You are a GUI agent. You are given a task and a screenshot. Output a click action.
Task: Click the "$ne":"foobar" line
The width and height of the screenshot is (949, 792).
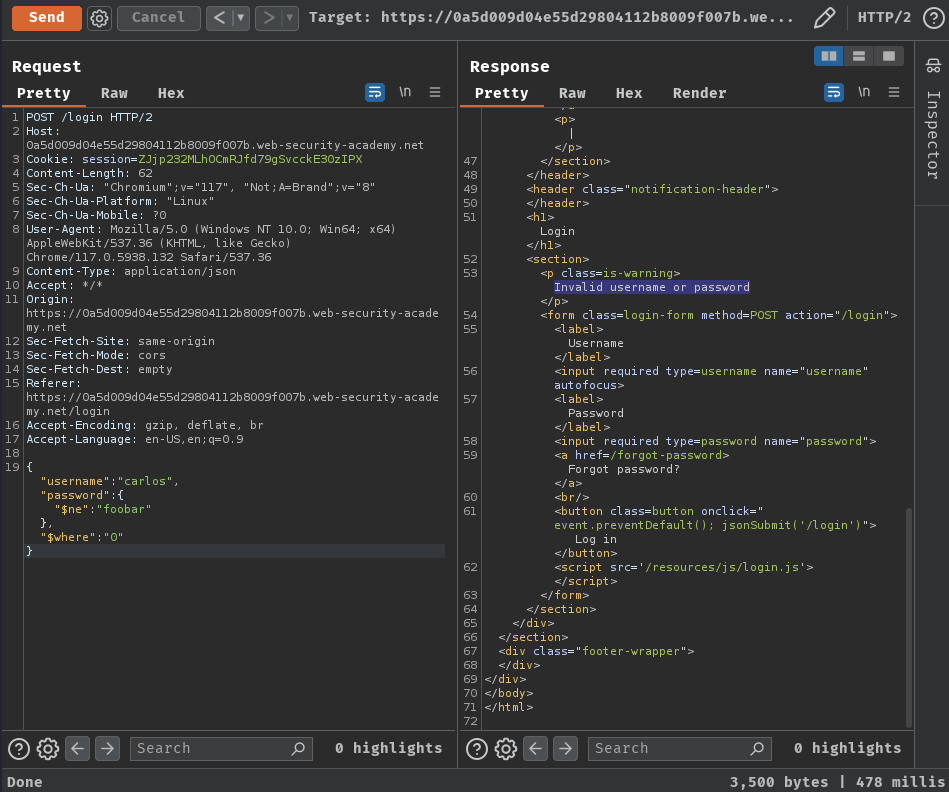pos(103,509)
